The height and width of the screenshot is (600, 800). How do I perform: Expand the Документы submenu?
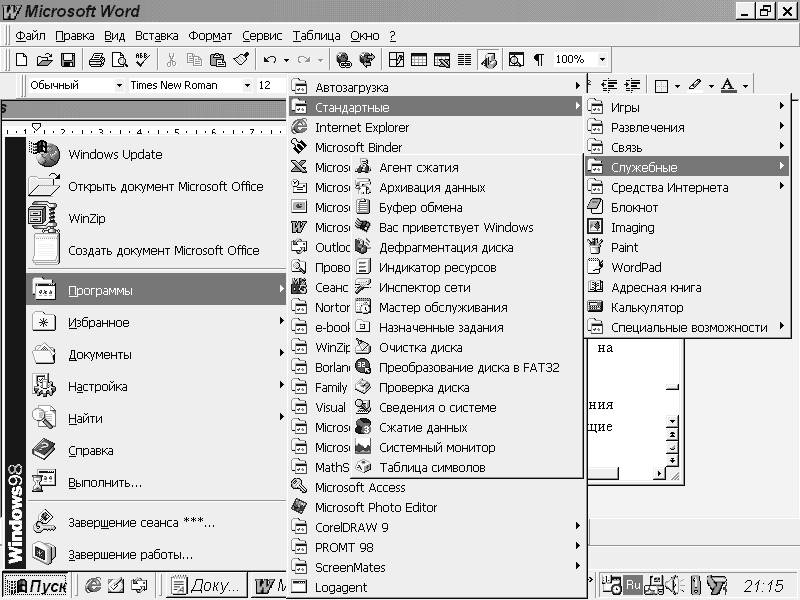coord(156,354)
